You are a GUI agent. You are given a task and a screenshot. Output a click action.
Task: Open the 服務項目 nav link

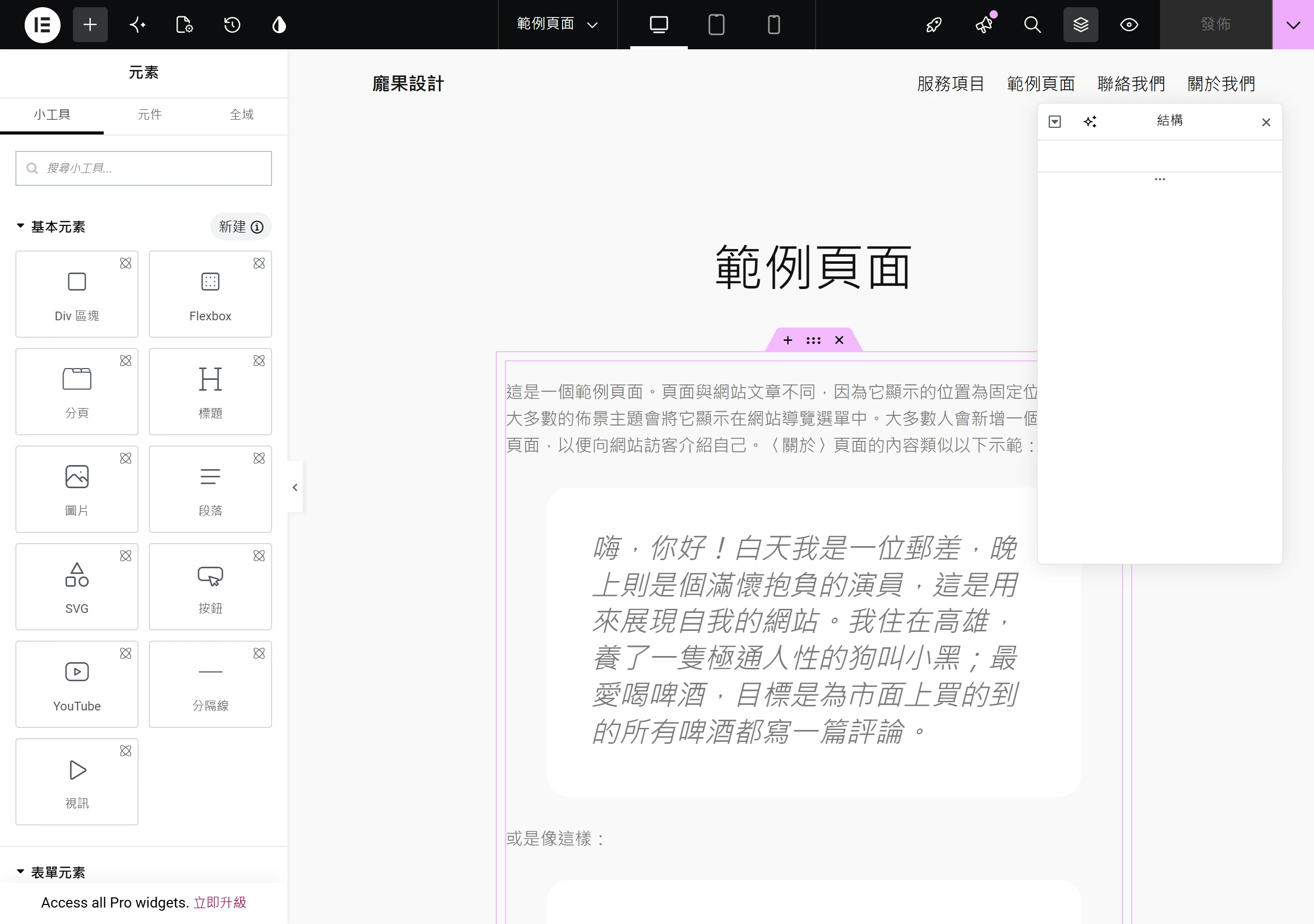tap(951, 84)
